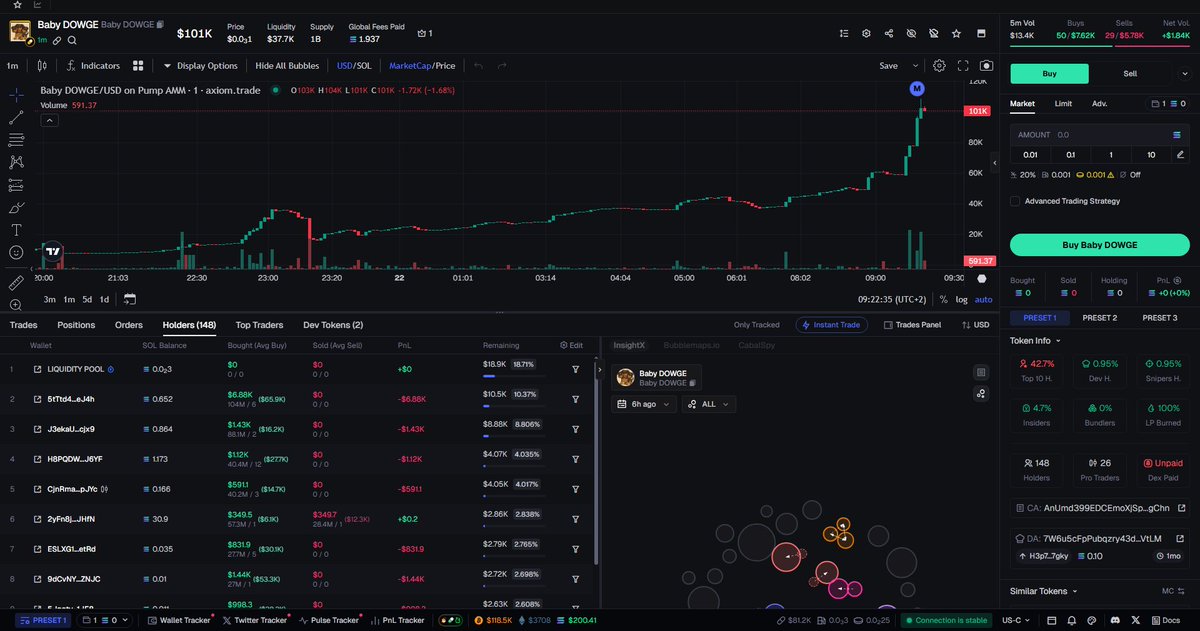Image resolution: width=1200 pixels, height=631 pixels.
Task: Edit the quick buy amount presets
Action: [1180, 155]
